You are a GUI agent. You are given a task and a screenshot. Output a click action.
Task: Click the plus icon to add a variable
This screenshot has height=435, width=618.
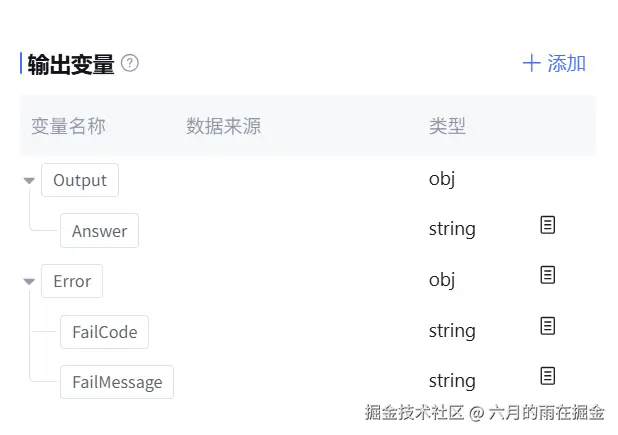coord(531,64)
